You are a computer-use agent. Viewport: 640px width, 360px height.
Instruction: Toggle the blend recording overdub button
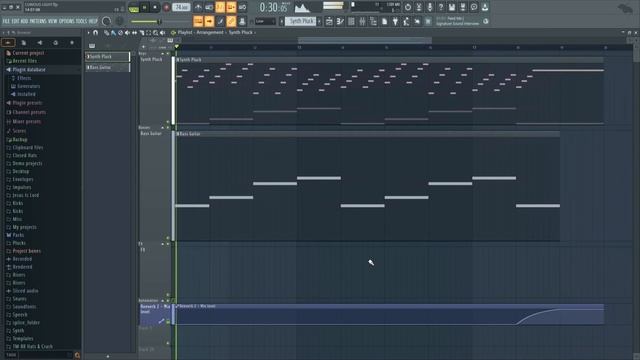pos(231,7)
